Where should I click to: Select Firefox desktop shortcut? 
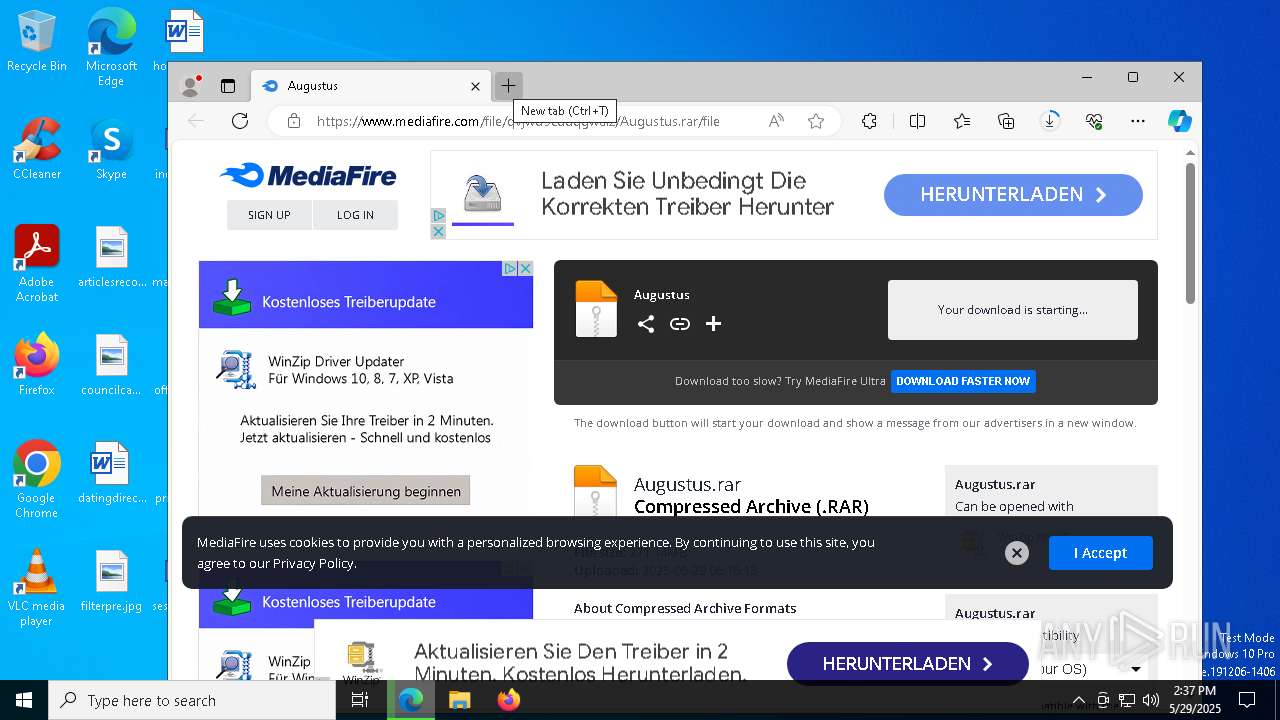[x=37, y=365]
